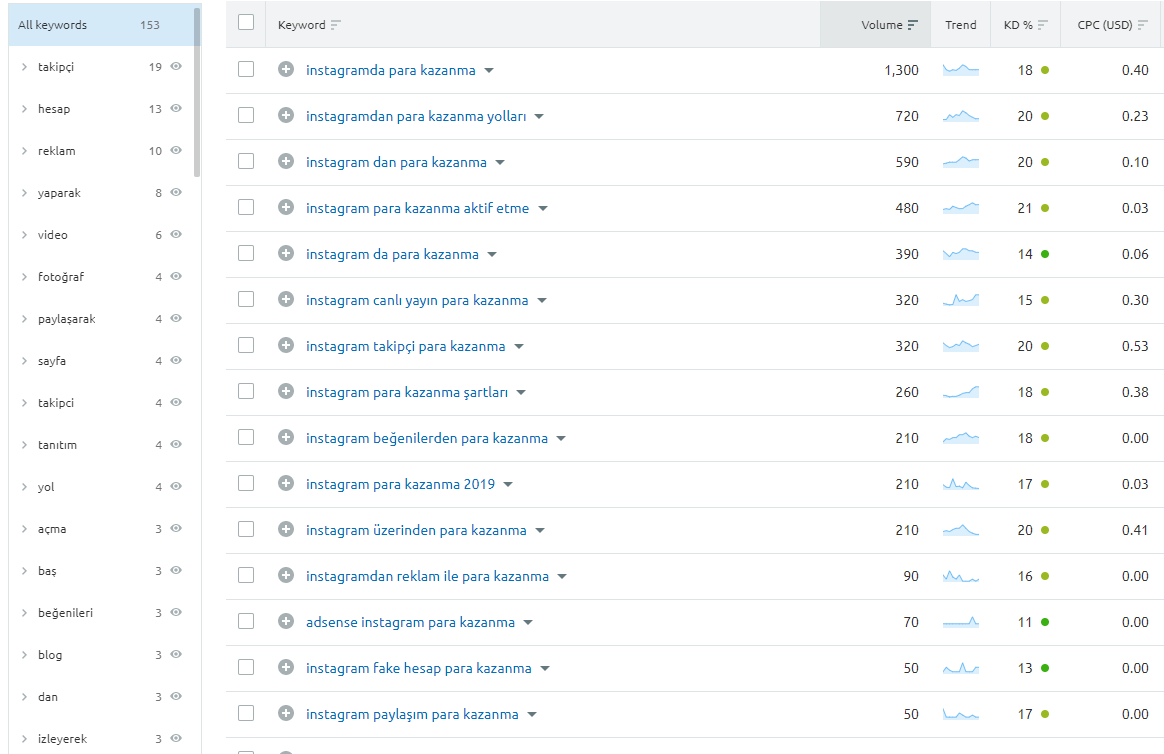The width and height of the screenshot is (1164, 754).
Task: Open dropdown arrow next to 'instagram takipçi para kazanma'
Action: 519,347
